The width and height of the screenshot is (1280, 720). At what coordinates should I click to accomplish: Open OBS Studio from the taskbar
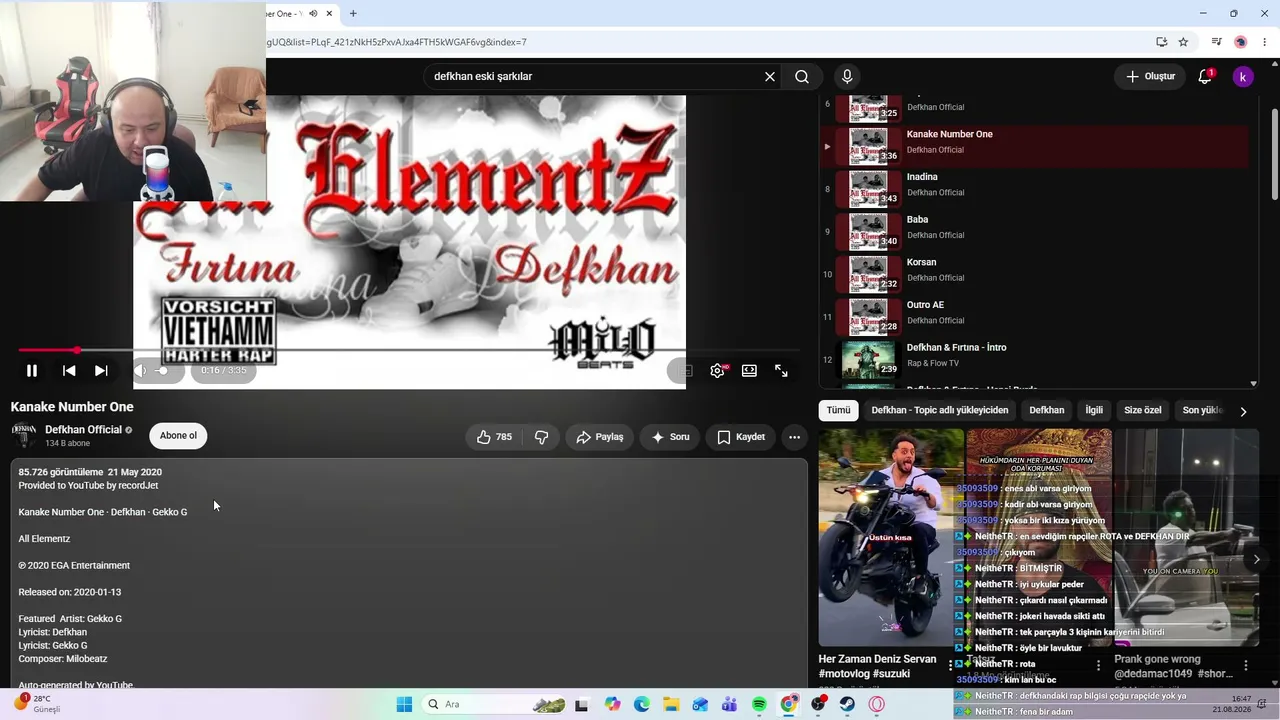coord(818,704)
